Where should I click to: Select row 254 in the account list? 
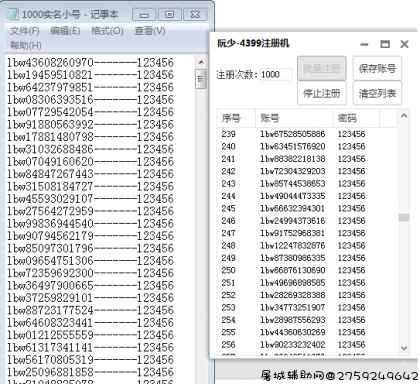(x=307, y=320)
